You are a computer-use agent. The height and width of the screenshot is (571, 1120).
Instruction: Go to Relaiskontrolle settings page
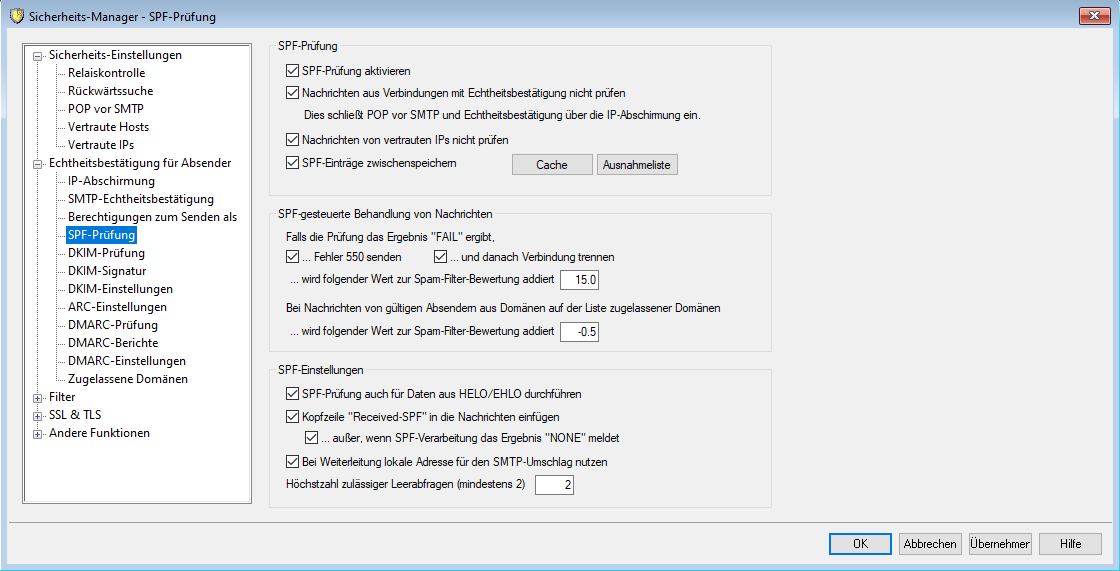106,73
